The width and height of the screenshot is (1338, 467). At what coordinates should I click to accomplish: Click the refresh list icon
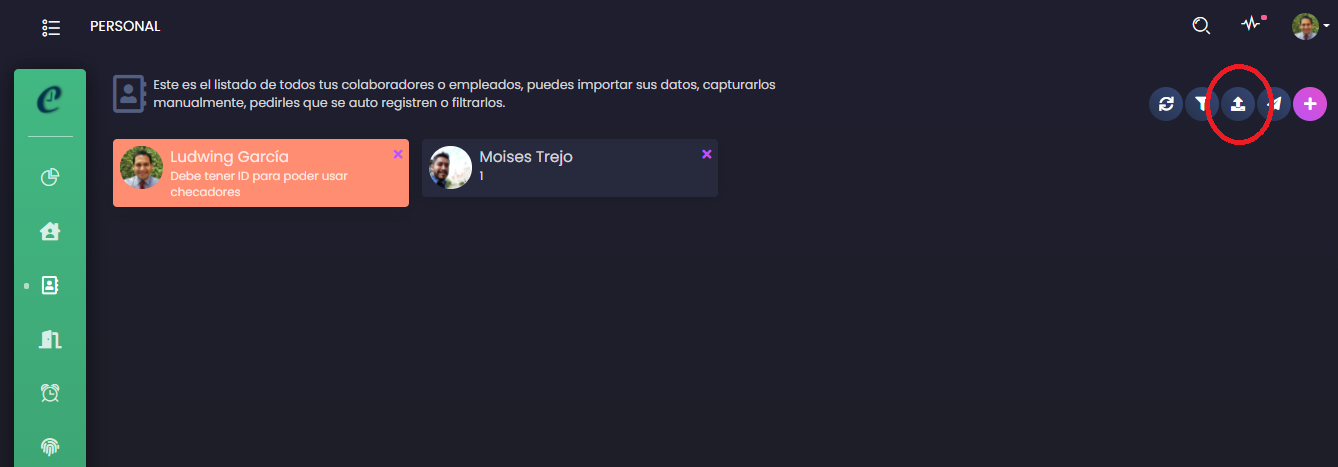pos(1166,104)
